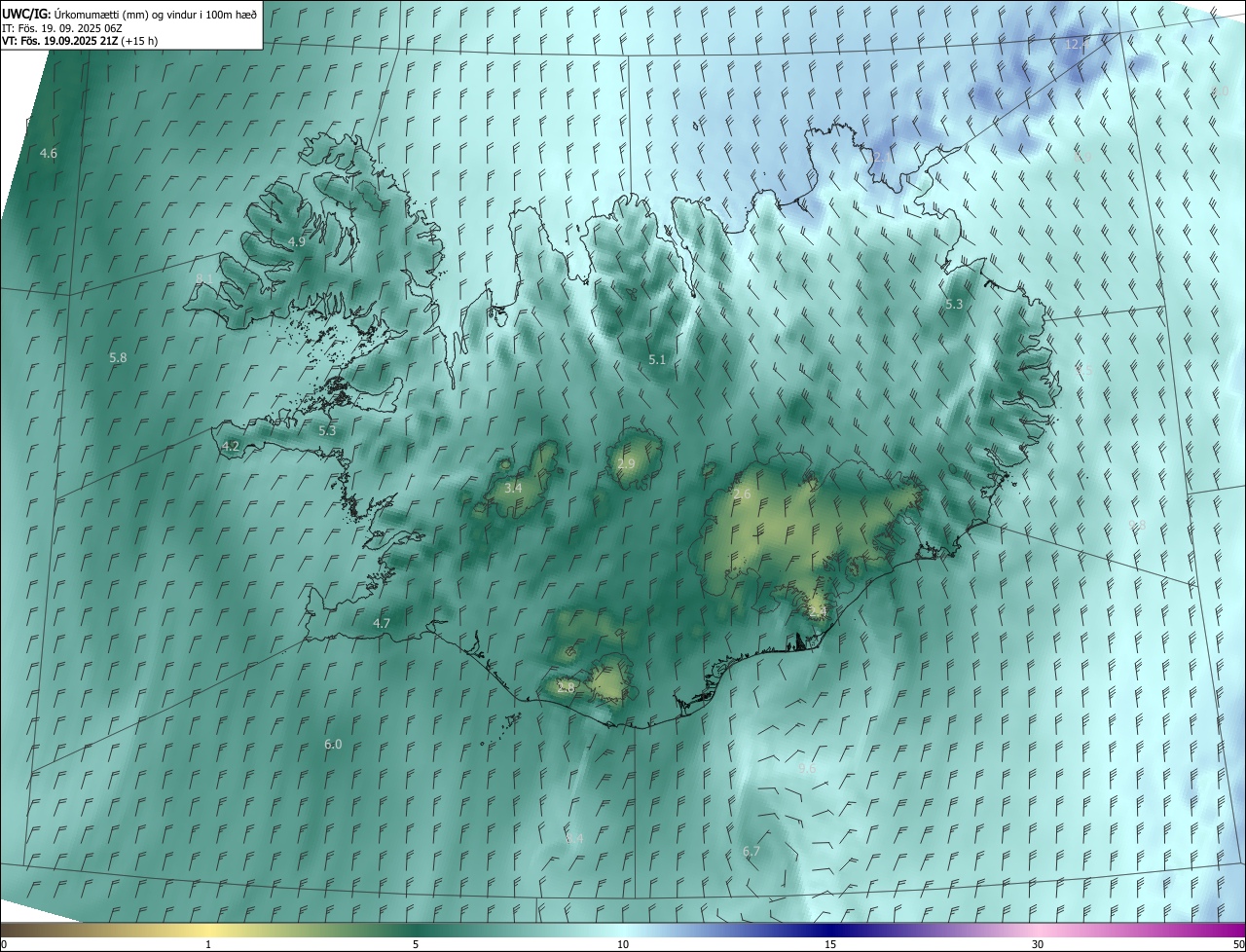The image size is (1246, 952).
Task: Click the 5.8 value label in the western sea
Action: pyautogui.click(x=118, y=358)
